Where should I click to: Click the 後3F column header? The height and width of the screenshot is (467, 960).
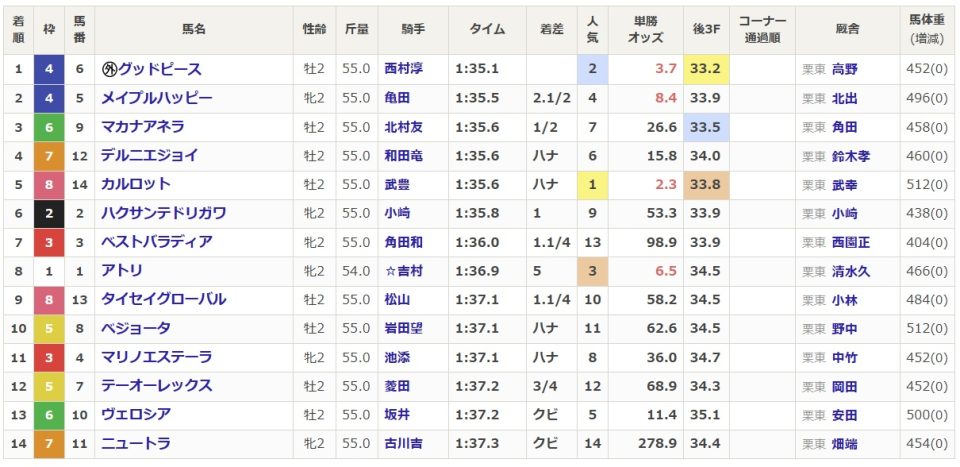click(707, 30)
